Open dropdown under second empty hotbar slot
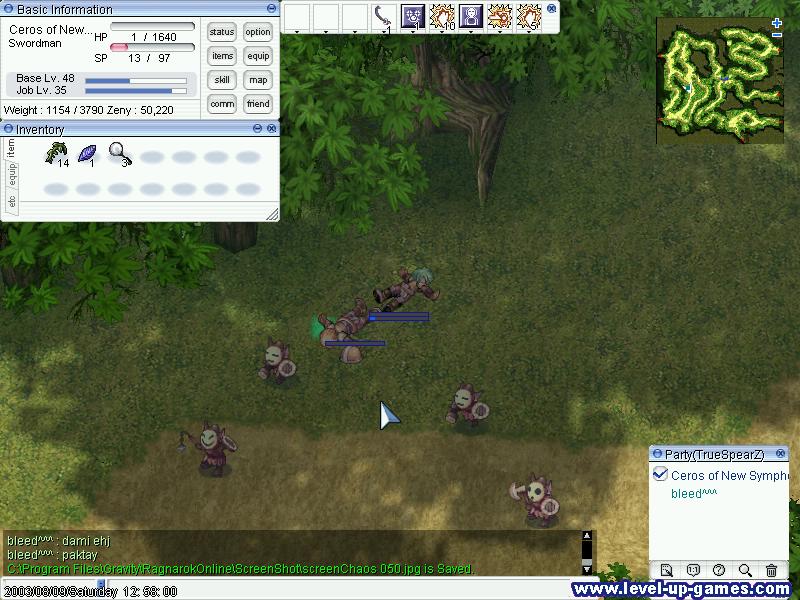This screenshot has width=800, height=600. tap(326, 32)
